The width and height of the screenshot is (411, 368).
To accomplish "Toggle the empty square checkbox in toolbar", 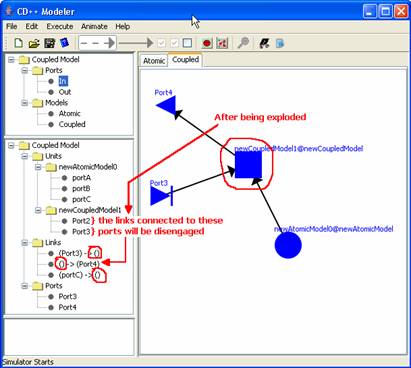I will click(188, 43).
